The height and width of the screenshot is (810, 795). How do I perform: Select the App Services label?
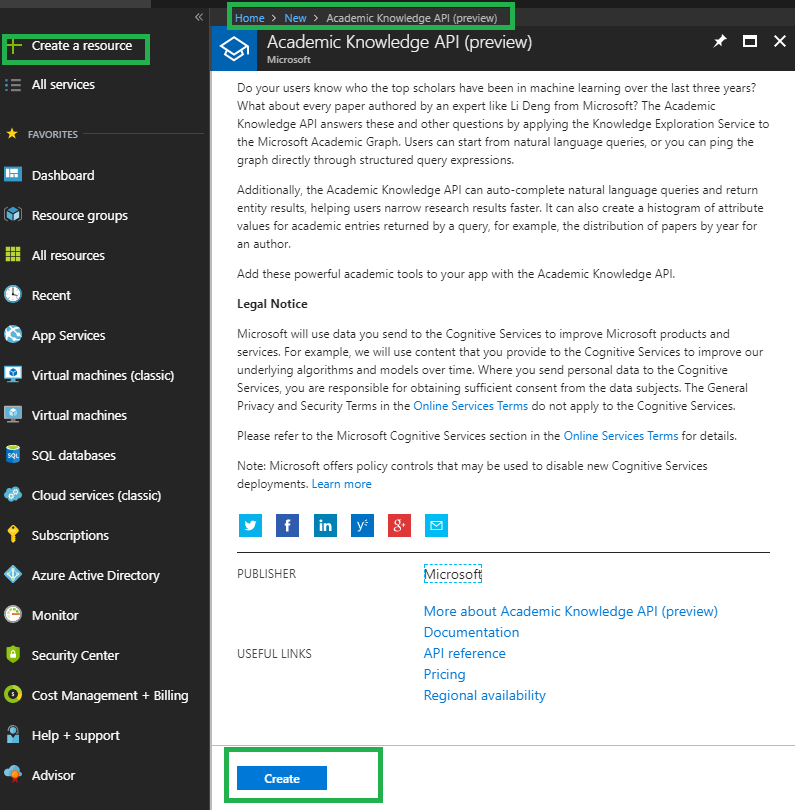pos(68,335)
